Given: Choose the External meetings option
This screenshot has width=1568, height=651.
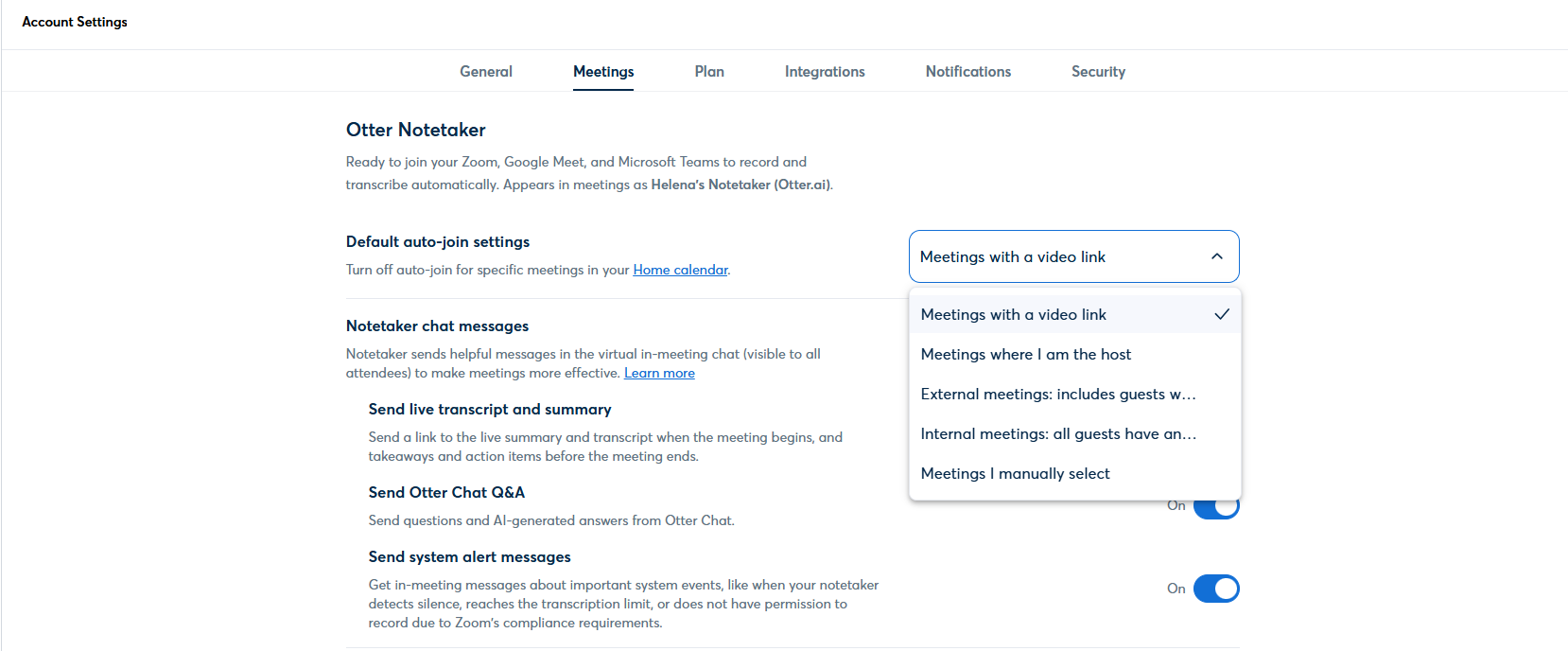Looking at the screenshot, I should pos(1057,394).
